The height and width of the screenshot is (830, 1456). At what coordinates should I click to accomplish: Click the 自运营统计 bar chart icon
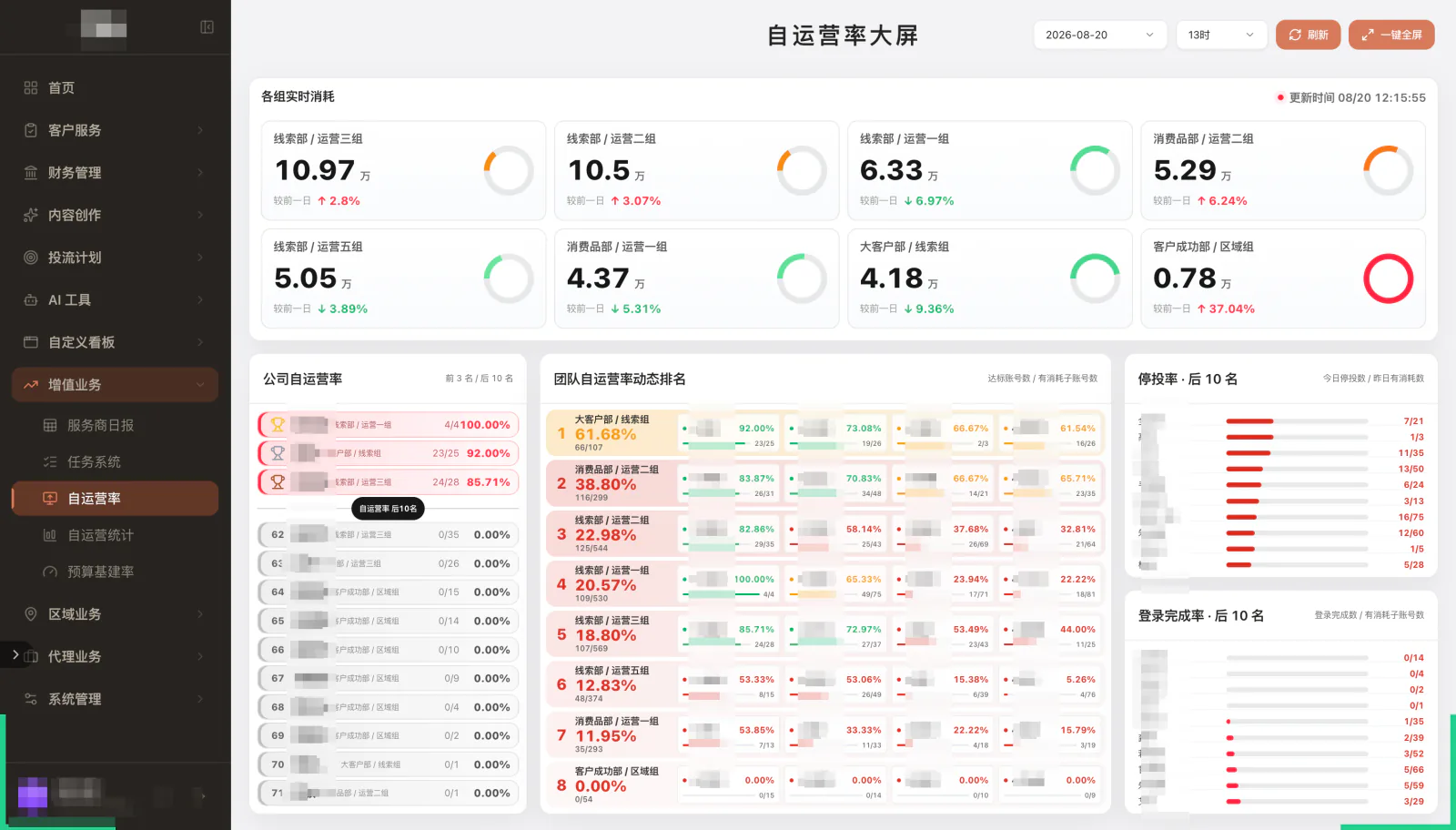pyautogui.click(x=50, y=535)
